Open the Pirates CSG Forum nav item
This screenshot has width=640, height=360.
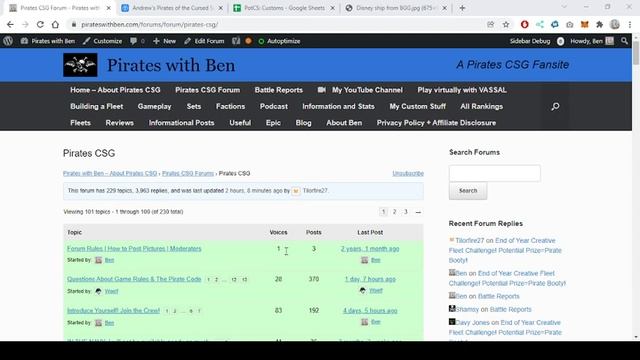[207, 90]
